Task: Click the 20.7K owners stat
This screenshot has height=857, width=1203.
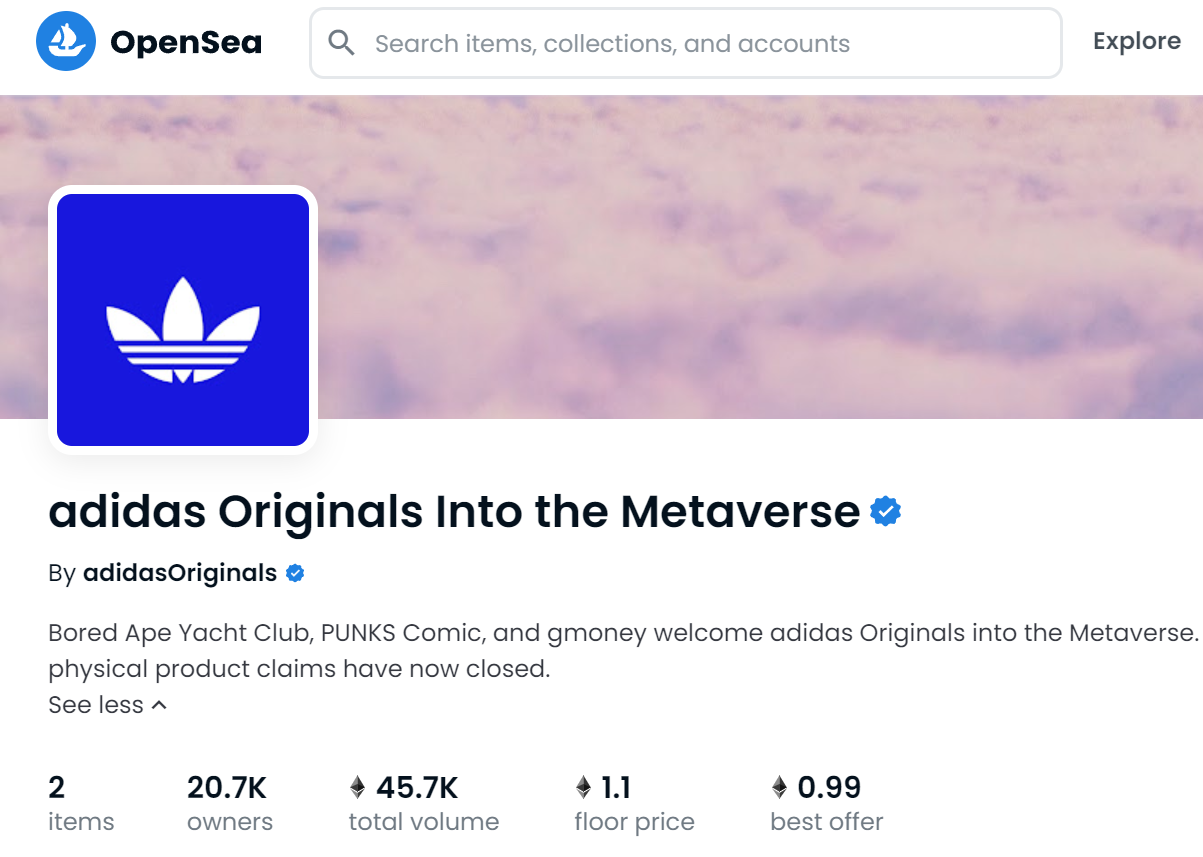Action: 229,804
